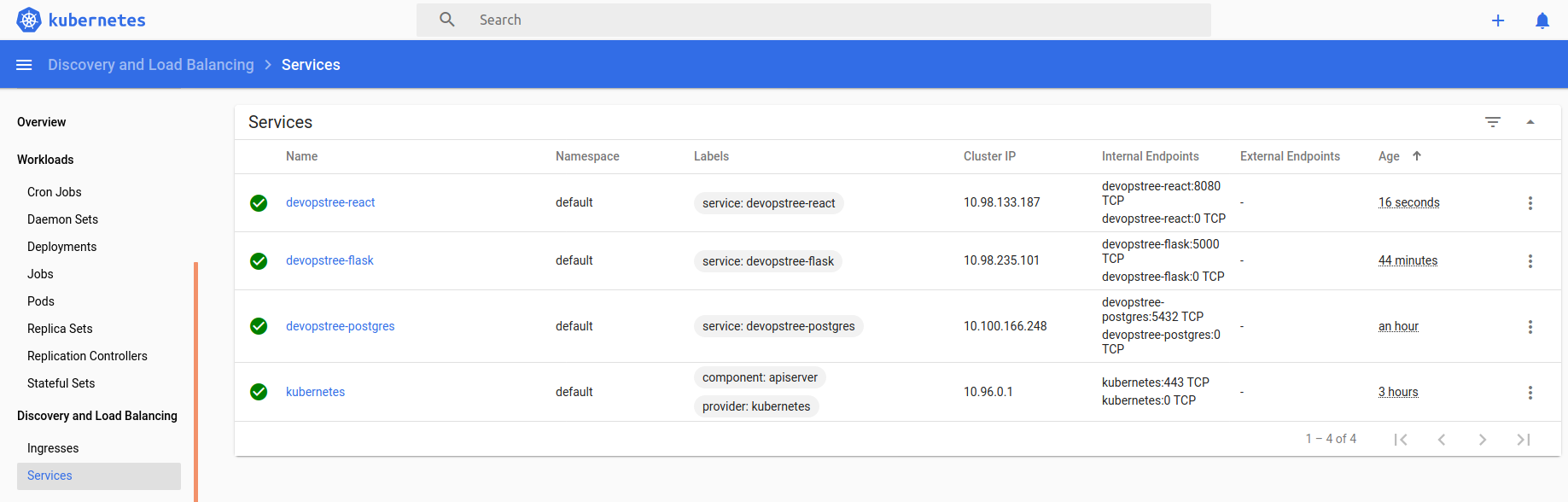The width and height of the screenshot is (1568, 502).
Task: Click Internal Endpoints column header
Action: click(x=1150, y=156)
